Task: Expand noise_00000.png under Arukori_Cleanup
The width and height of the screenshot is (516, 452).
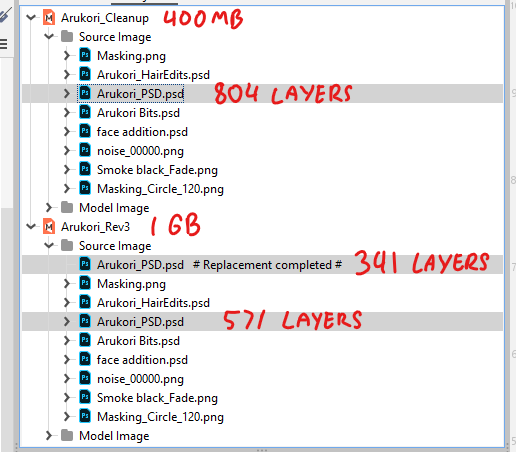Action: click(x=67, y=150)
